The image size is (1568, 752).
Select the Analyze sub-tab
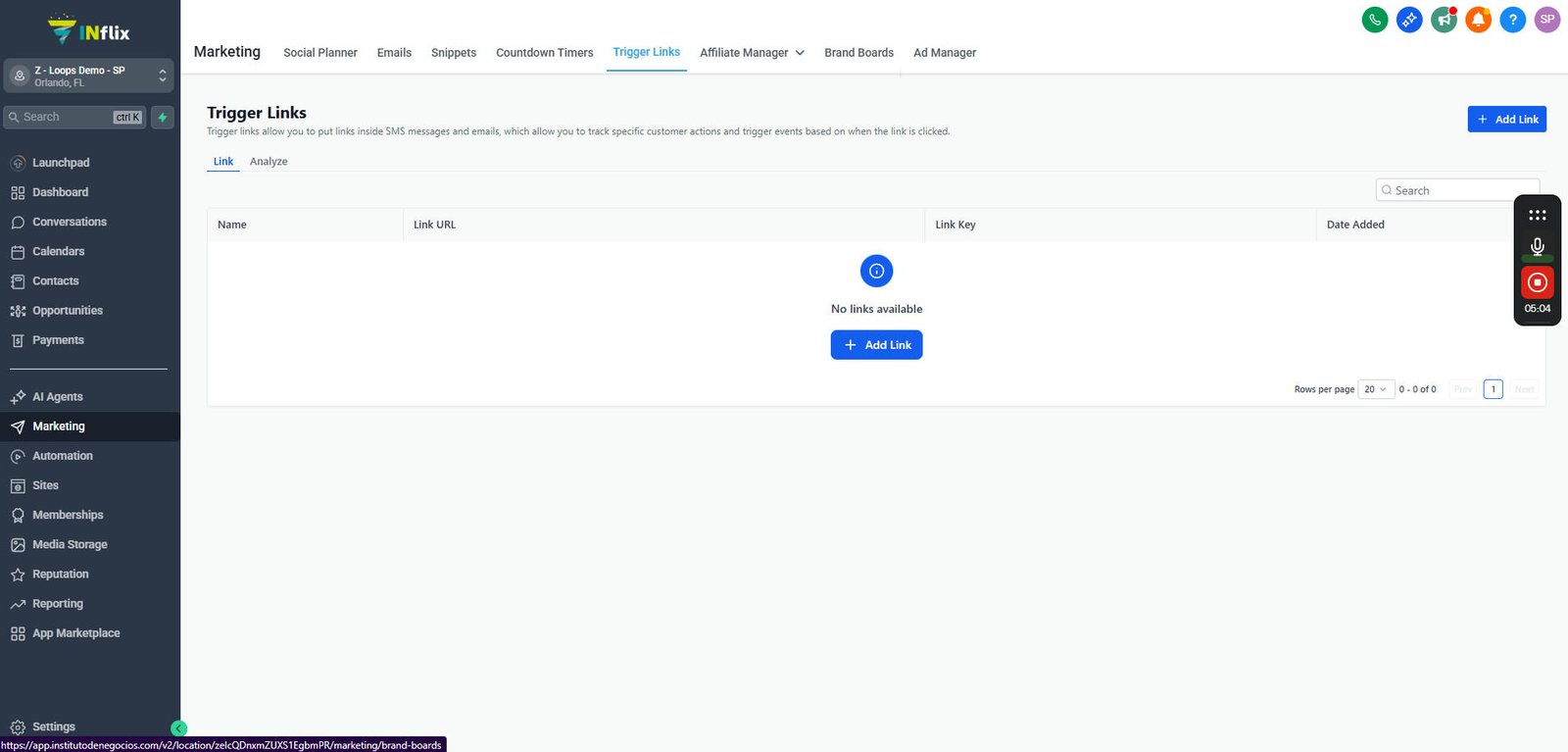tap(269, 162)
